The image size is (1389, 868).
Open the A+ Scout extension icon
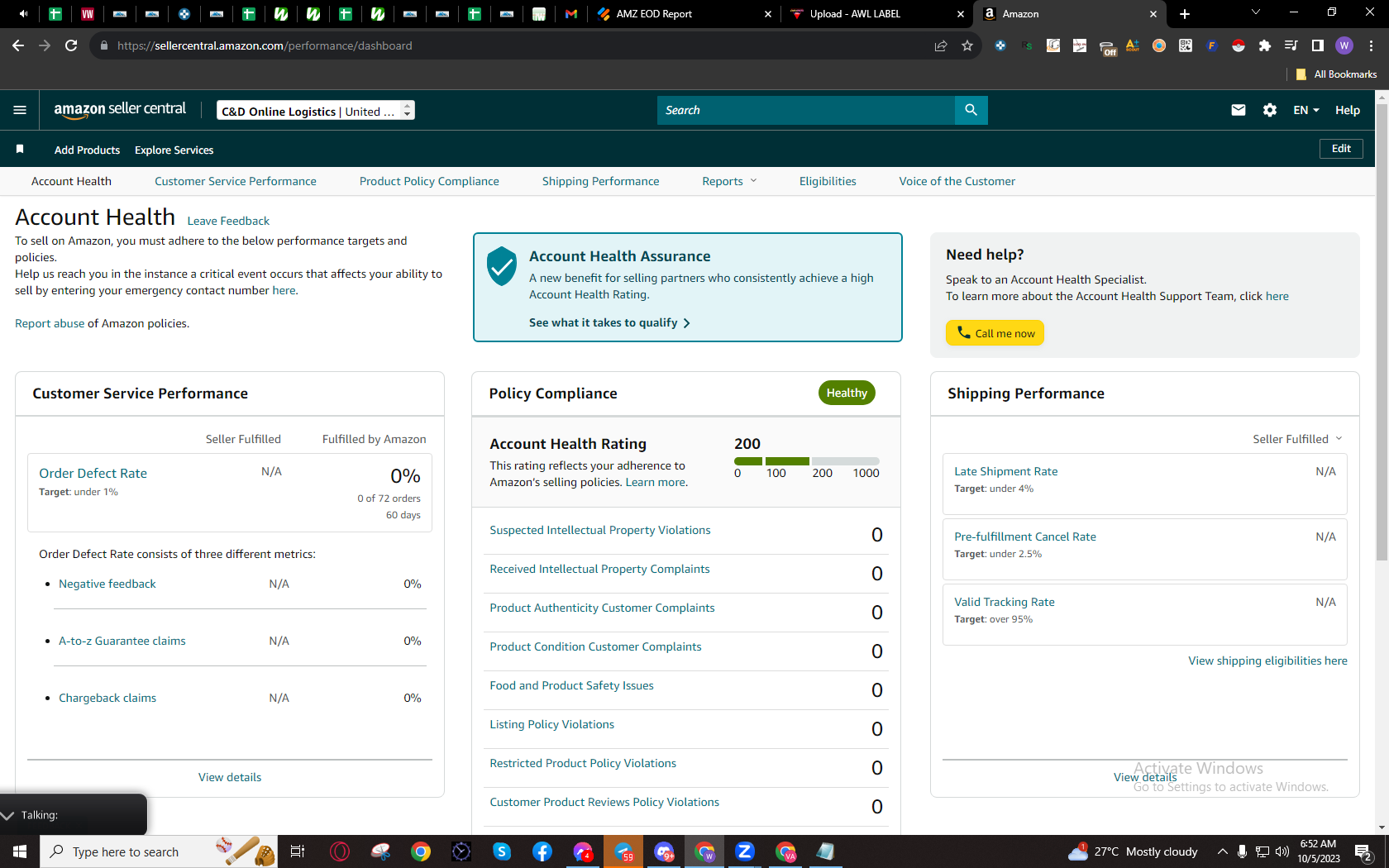pyautogui.click(x=1133, y=45)
